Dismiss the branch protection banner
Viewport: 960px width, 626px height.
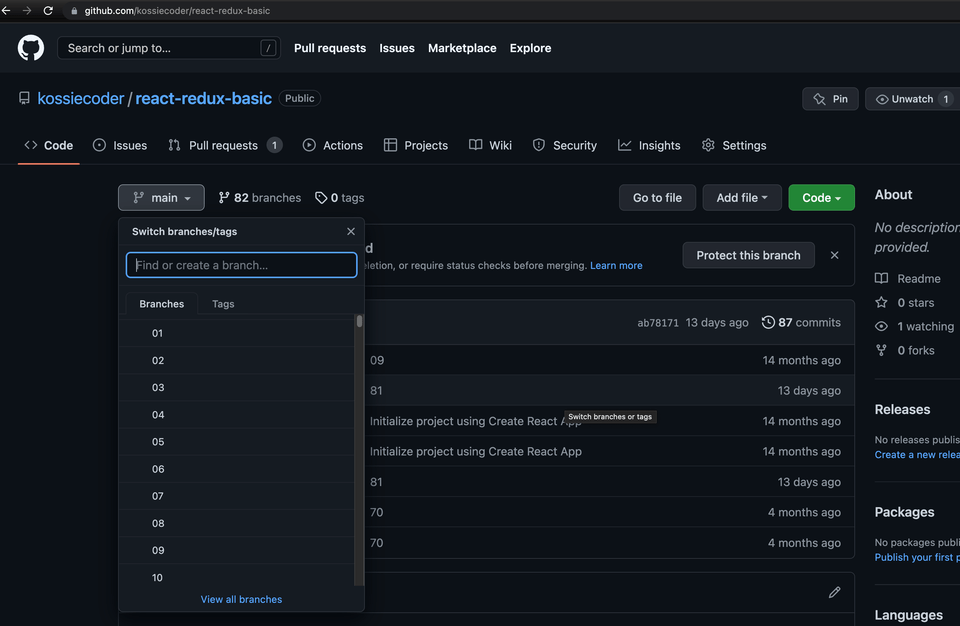pyautogui.click(x=835, y=255)
